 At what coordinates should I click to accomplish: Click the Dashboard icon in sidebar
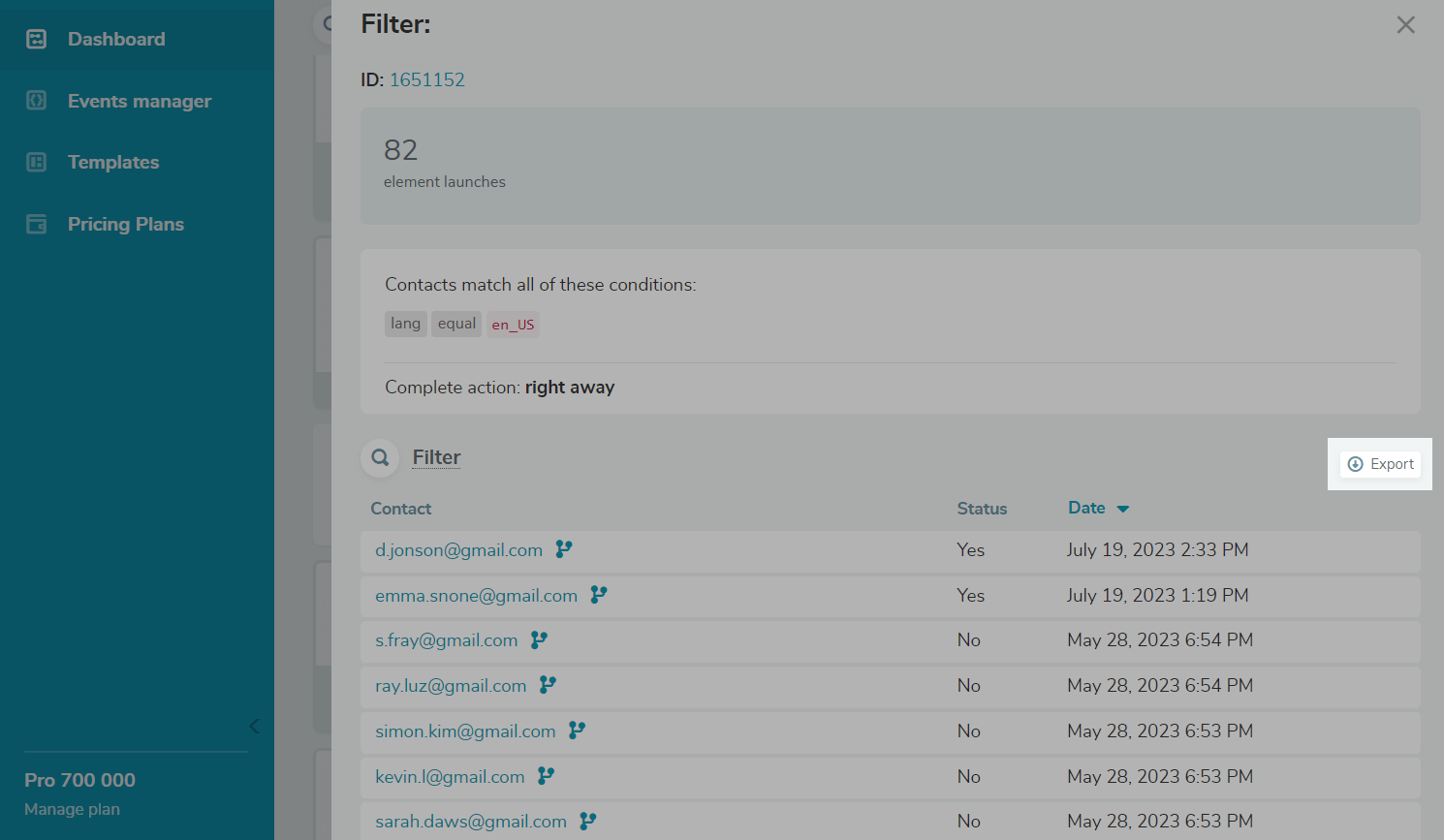pos(36,39)
